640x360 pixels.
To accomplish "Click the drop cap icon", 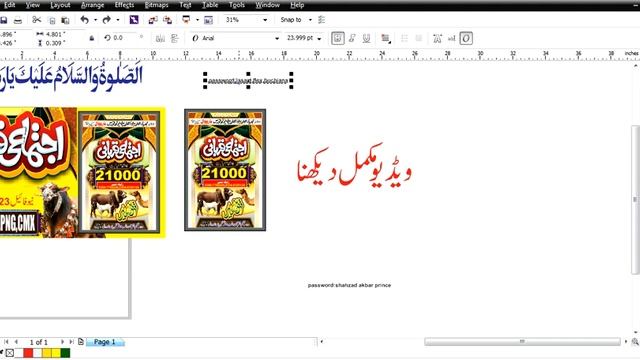I will point(419,38).
